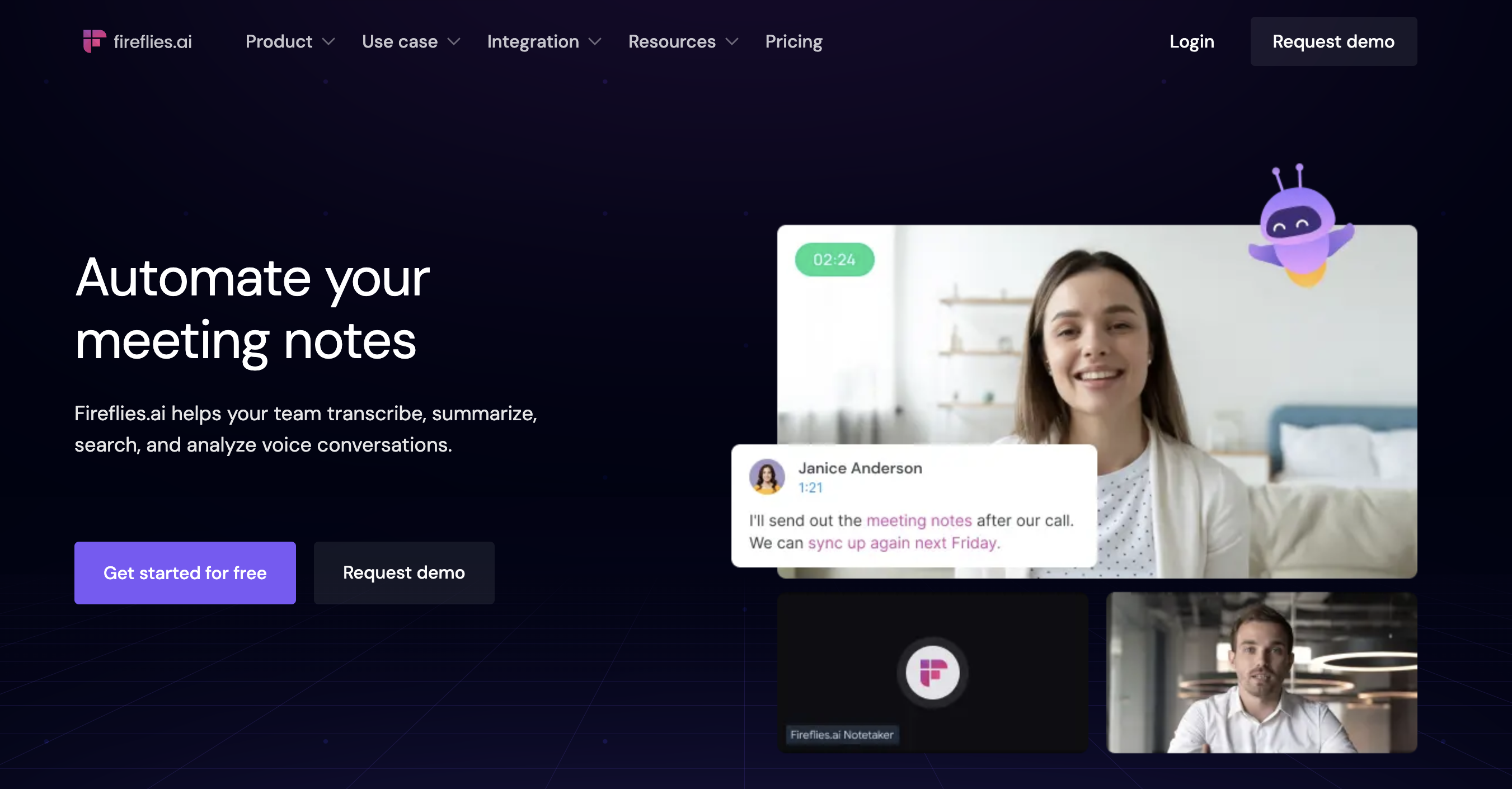1512x789 pixels.
Task: Open the Integration menu chevron
Action: click(x=595, y=41)
